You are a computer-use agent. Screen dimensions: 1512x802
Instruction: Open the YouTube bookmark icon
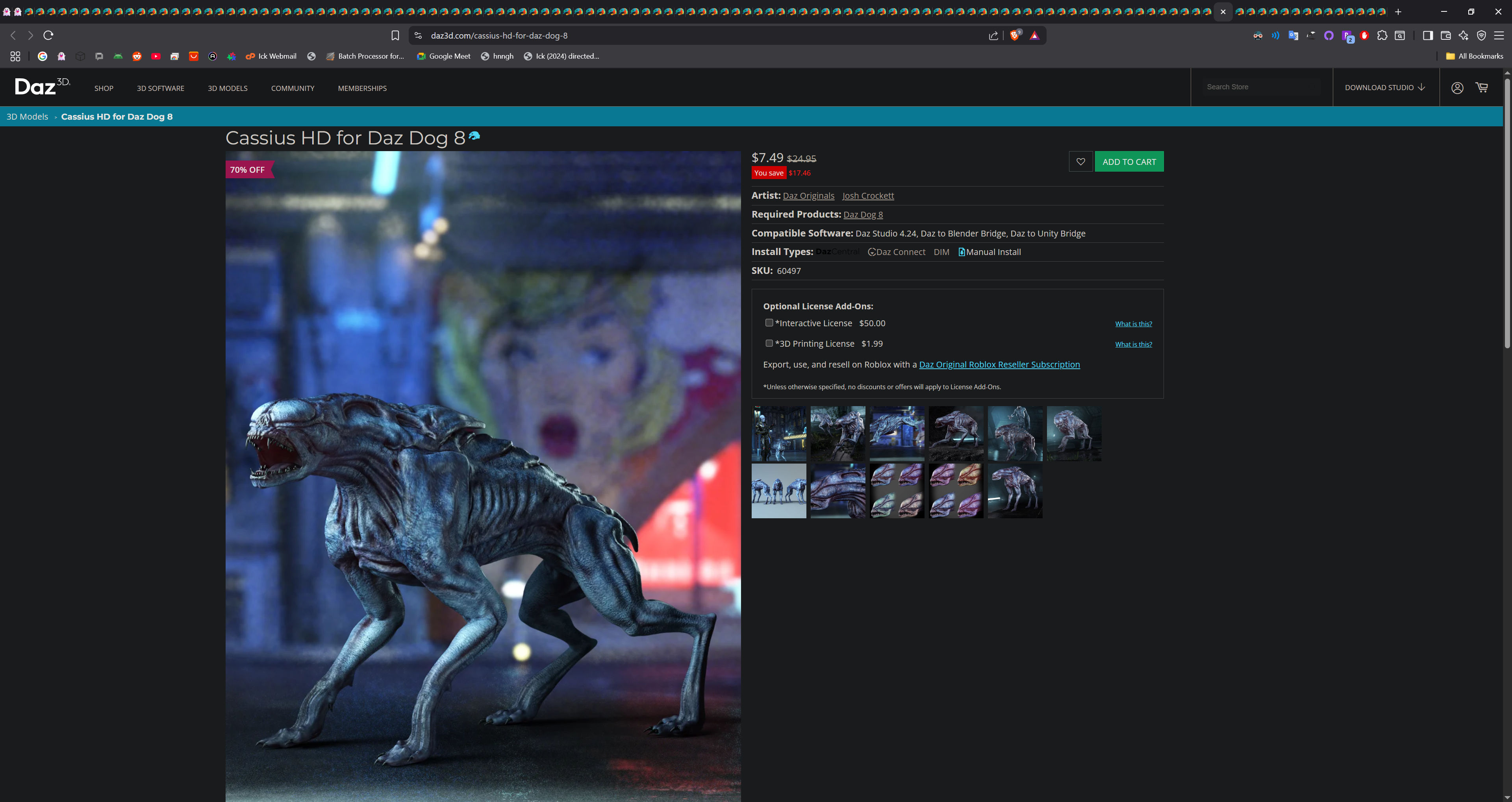point(156,56)
